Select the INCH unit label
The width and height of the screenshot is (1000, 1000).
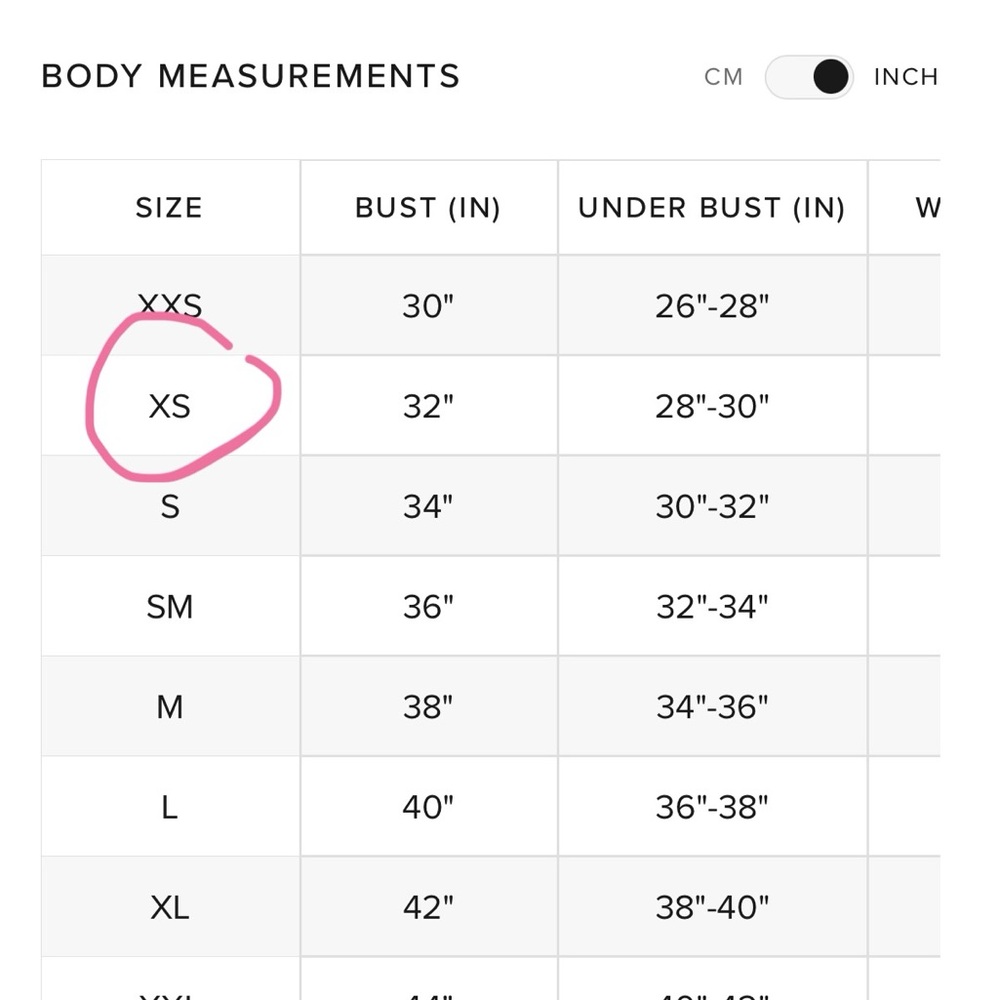point(906,77)
